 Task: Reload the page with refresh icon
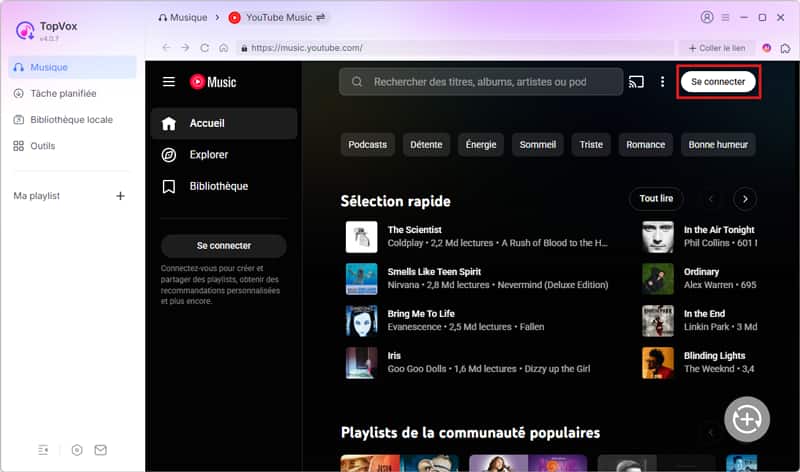pyautogui.click(x=205, y=47)
